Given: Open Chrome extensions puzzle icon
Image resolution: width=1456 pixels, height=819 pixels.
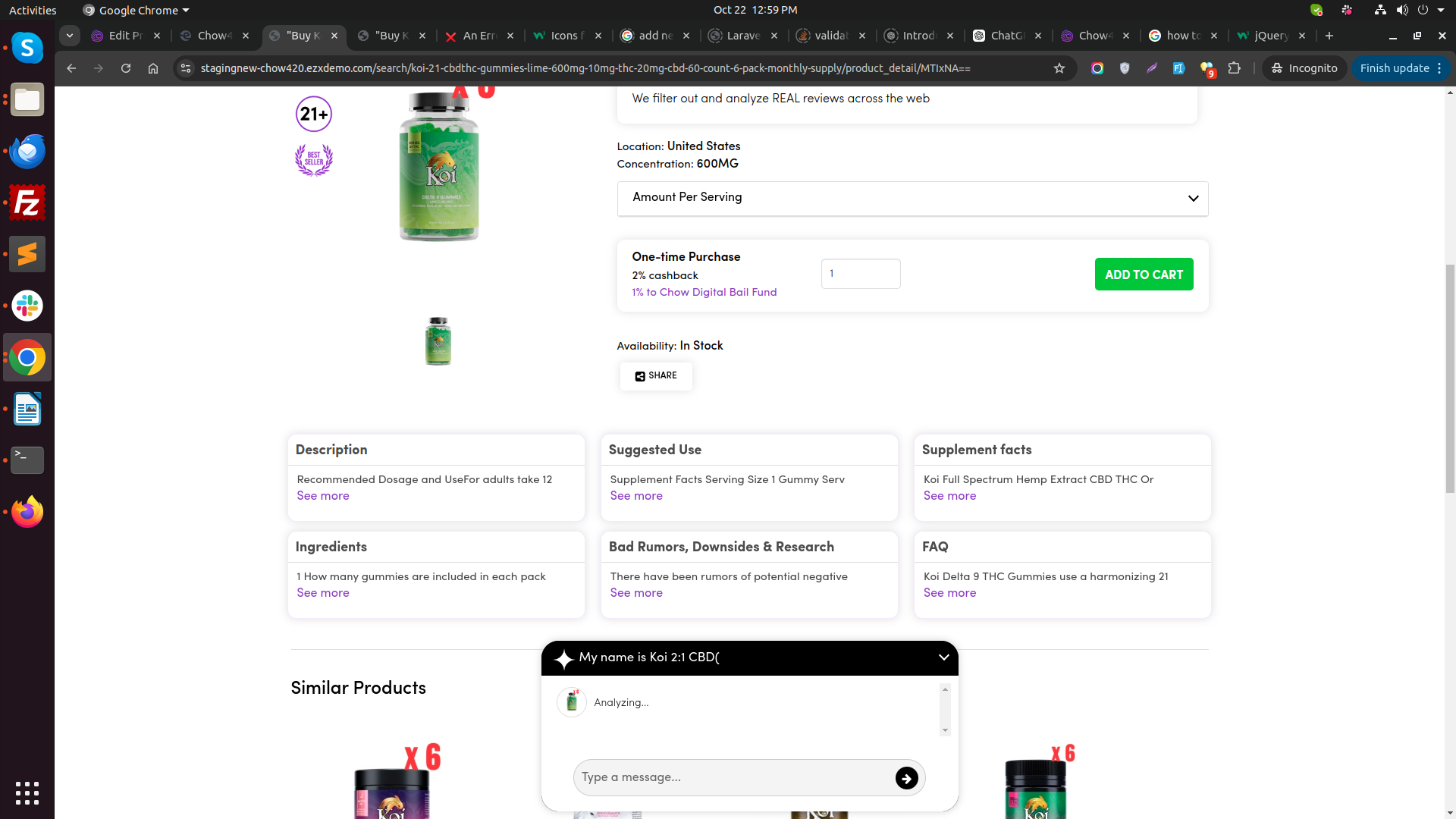Looking at the screenshot, I should pyautogui.click(x=1234, y=68).
